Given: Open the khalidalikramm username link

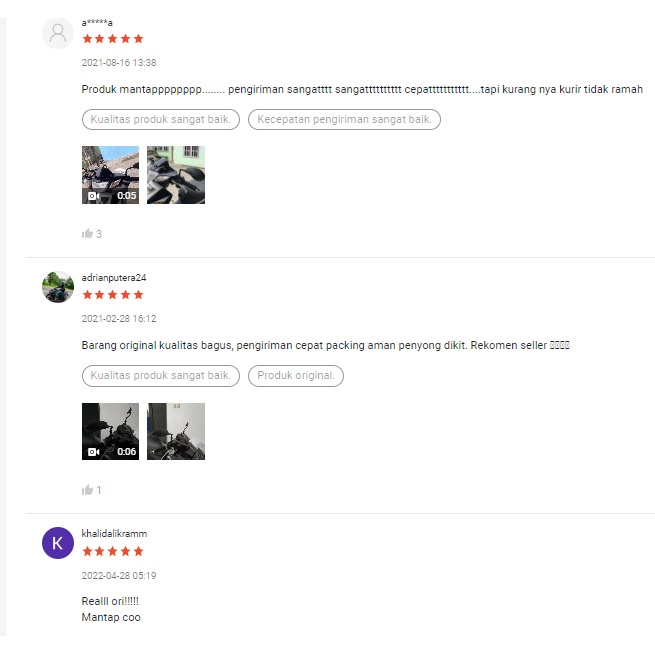Looking at the screenshot, I should 114,533.
